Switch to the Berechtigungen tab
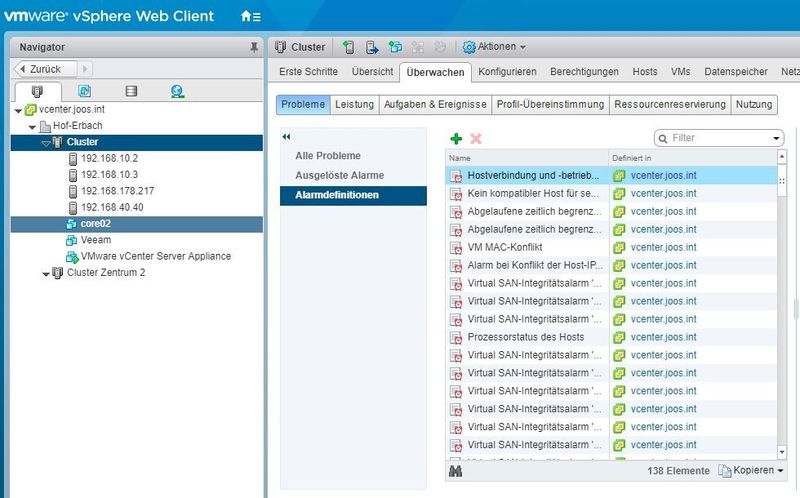The width and height of the screenshot is (800, 498). click(x=584, y=72)
